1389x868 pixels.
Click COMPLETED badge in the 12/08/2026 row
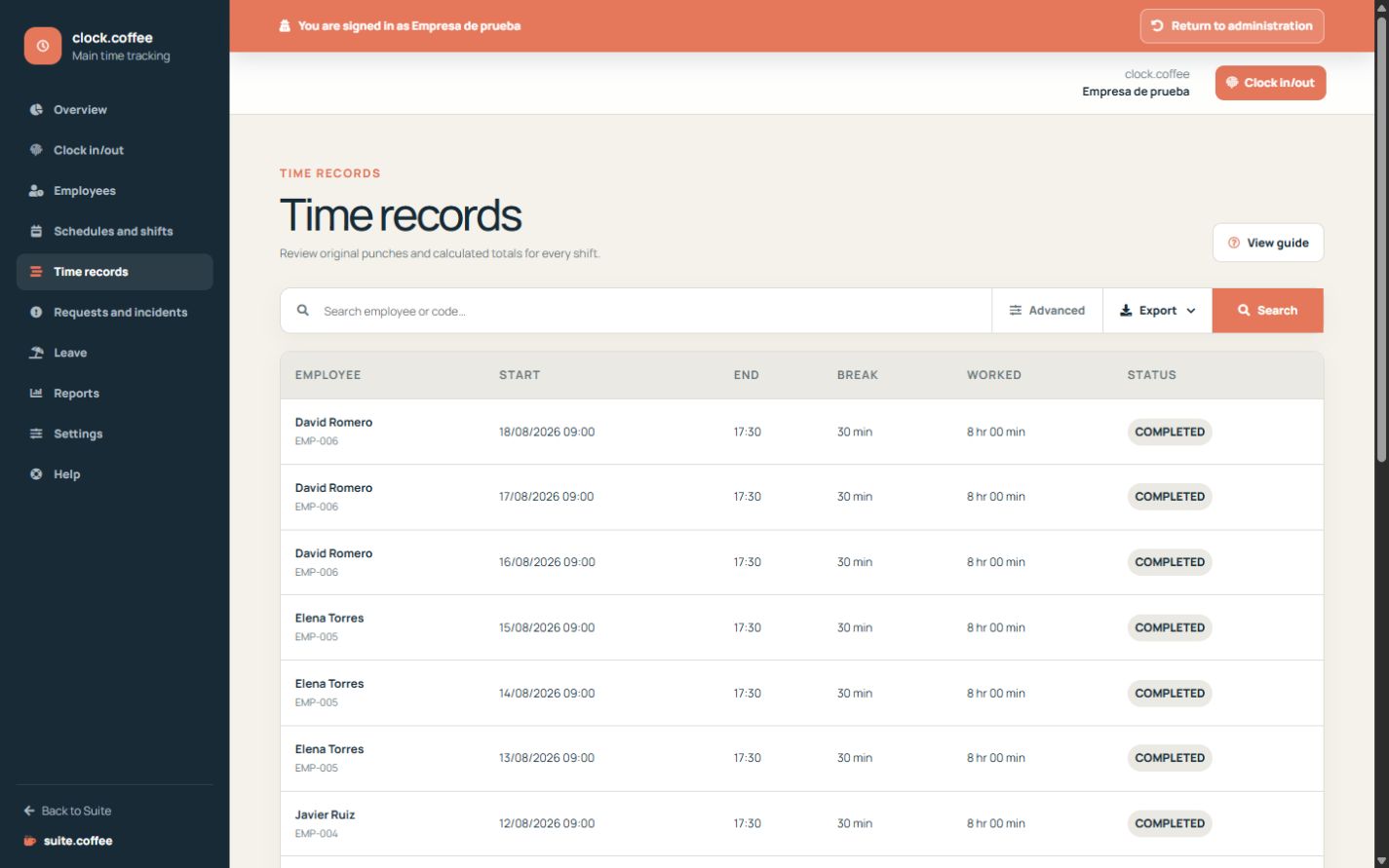1170,823
